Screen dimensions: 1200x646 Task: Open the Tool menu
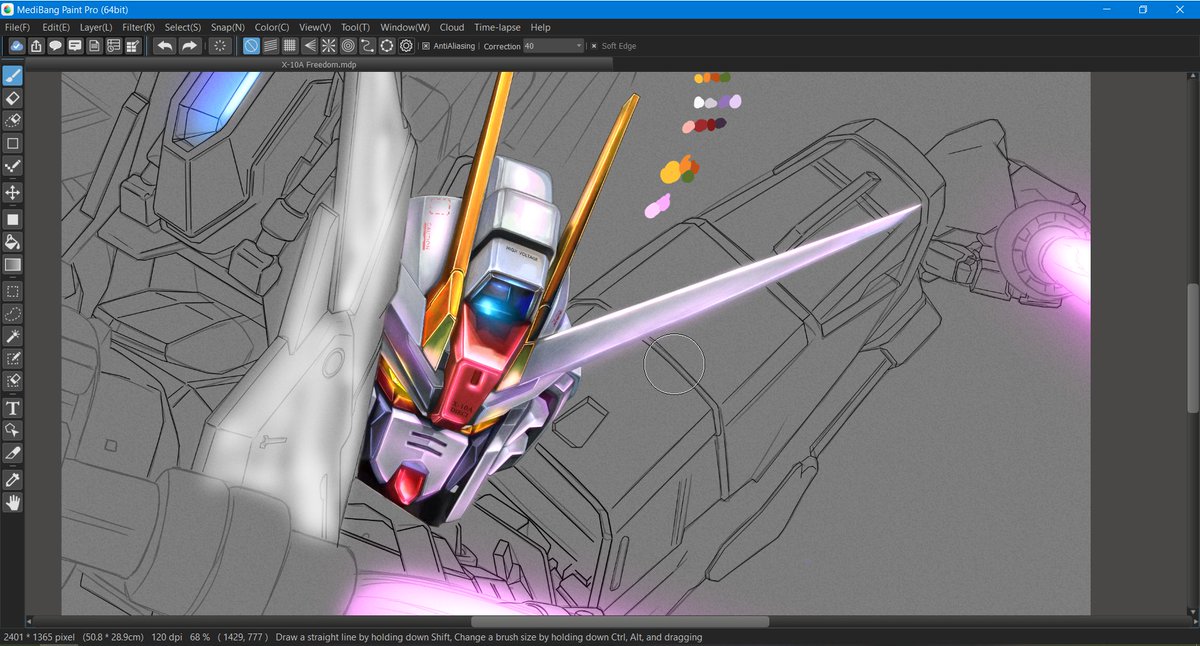click(355, 27)
